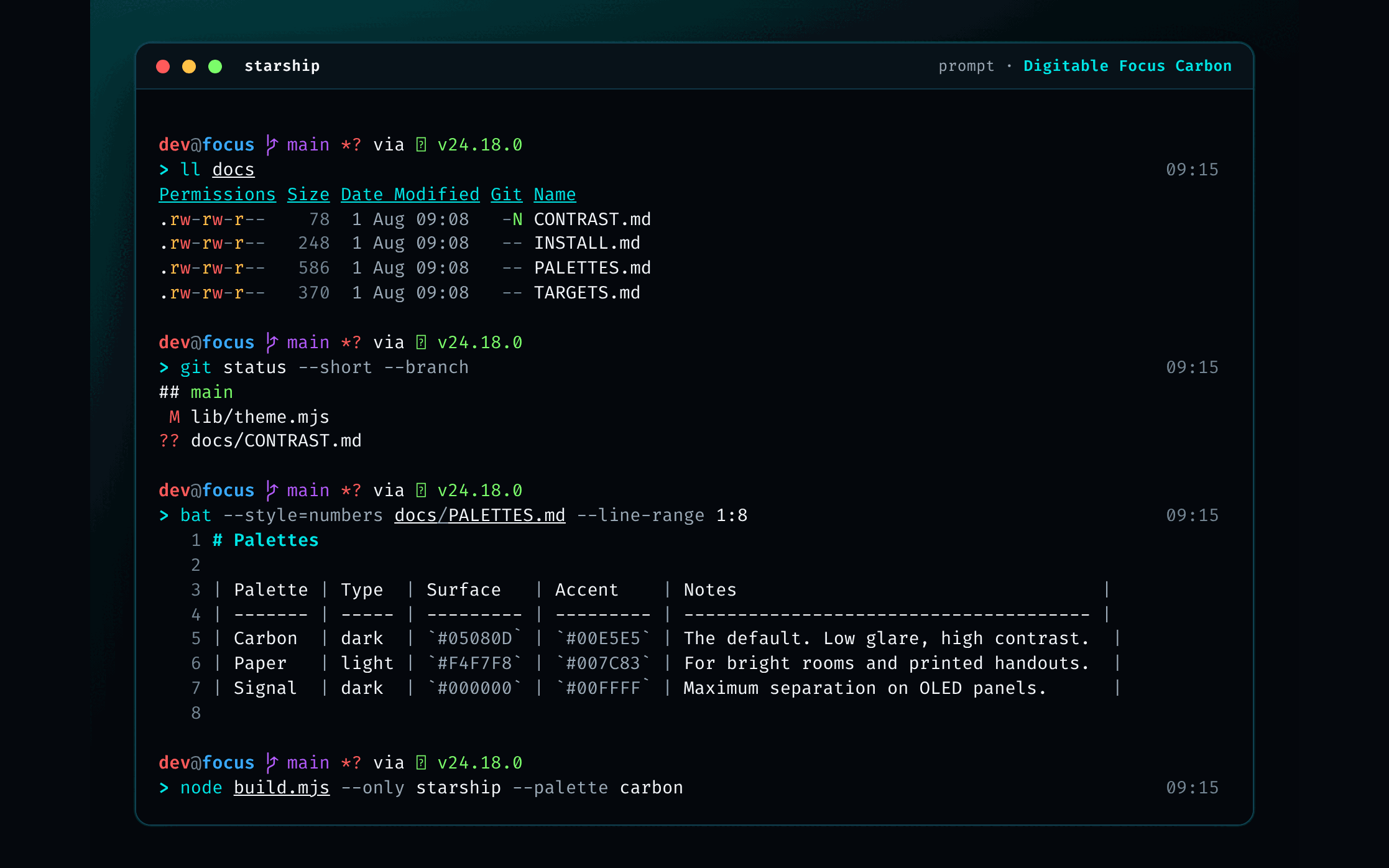Click the note 'Maximum separation on OLED panels.'

tap(865, 688)
